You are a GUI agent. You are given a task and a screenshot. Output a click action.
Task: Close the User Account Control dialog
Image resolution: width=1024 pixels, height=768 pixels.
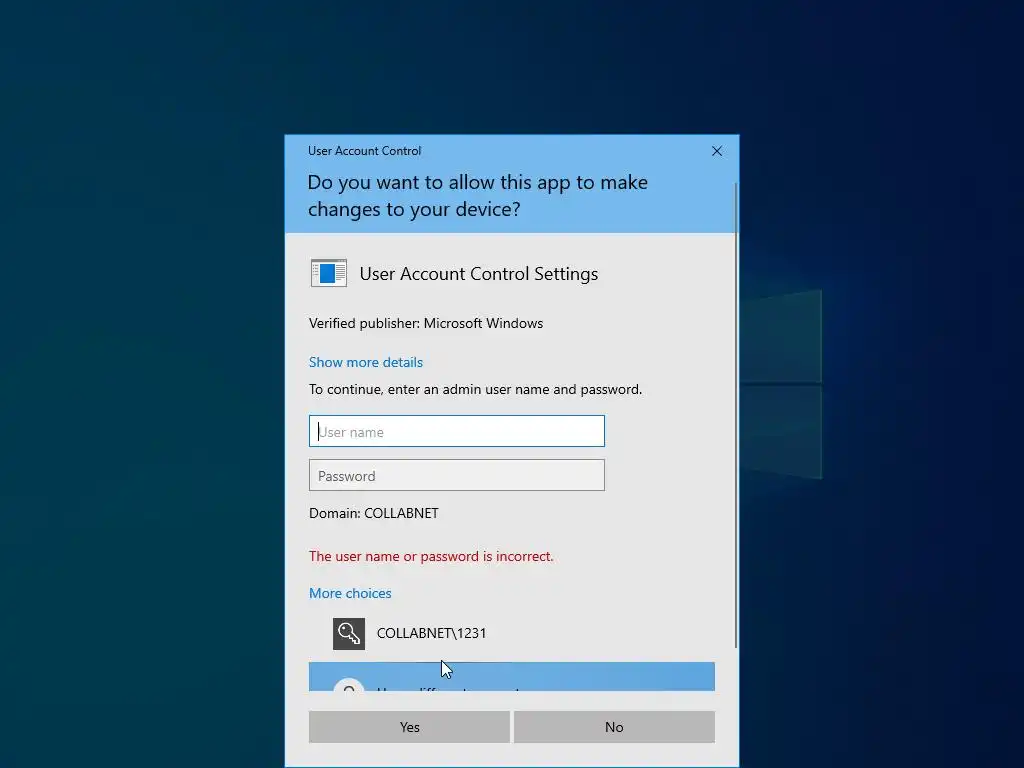(716, 151)
